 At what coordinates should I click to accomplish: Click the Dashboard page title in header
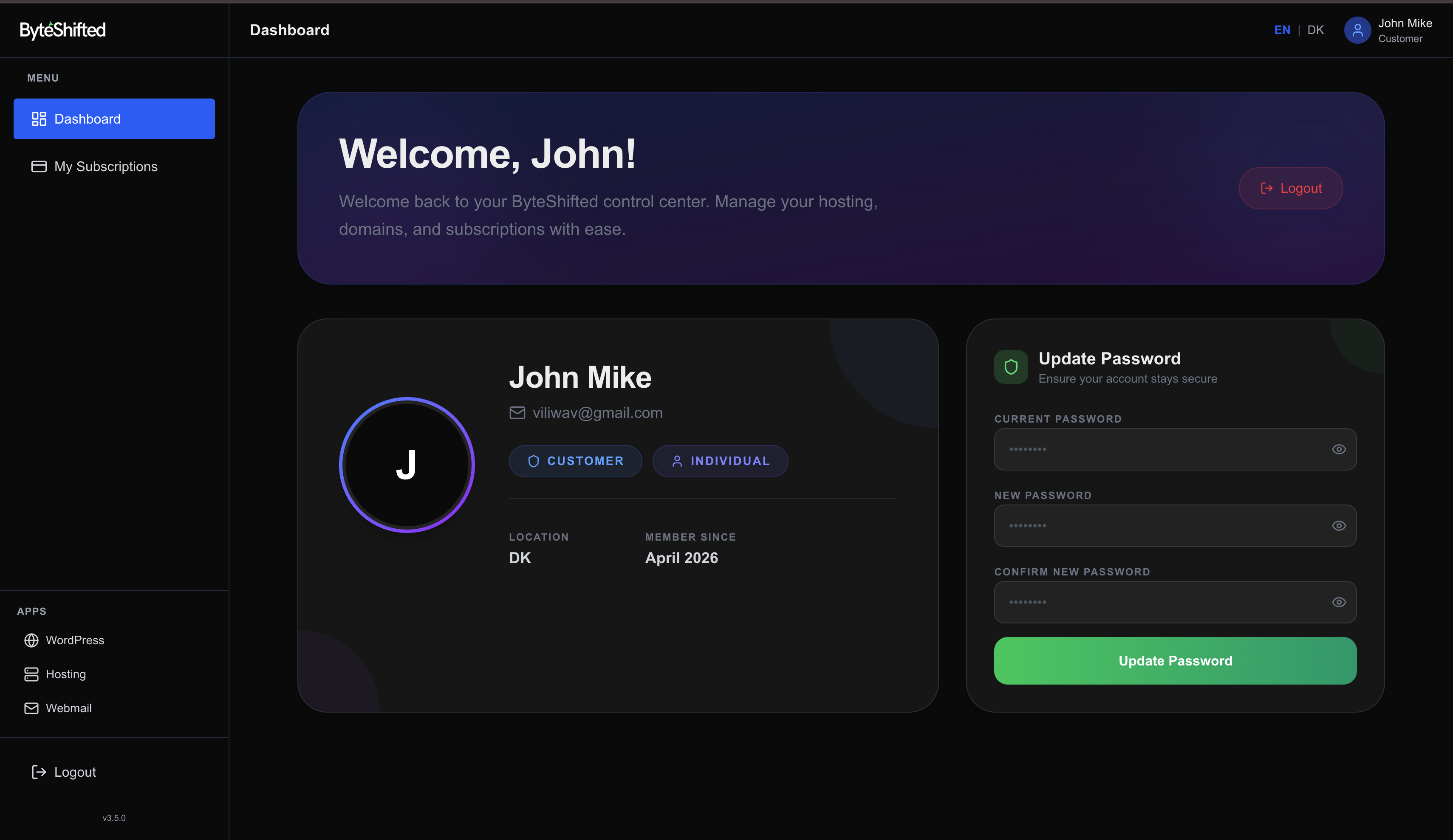[289, 30]
